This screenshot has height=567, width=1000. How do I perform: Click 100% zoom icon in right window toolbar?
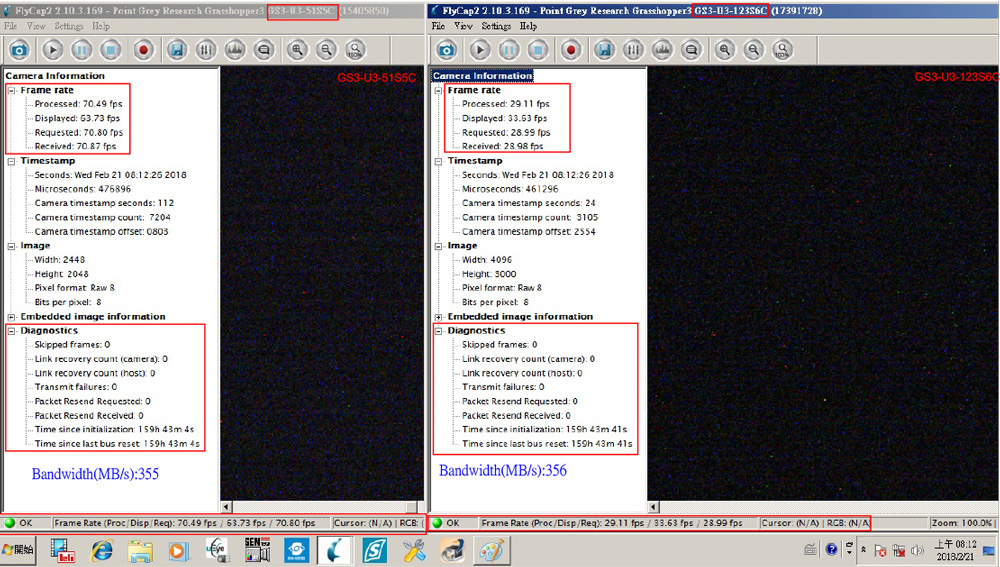click(x=782, y=49)
